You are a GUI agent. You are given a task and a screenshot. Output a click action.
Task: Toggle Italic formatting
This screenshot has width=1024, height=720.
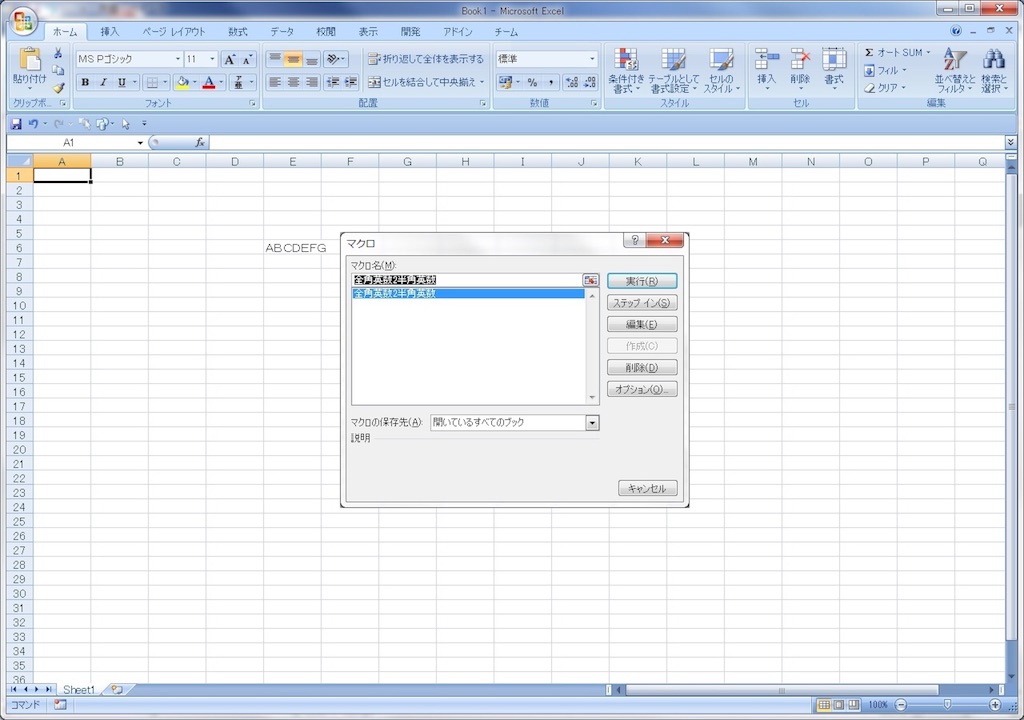coord(103,82)
